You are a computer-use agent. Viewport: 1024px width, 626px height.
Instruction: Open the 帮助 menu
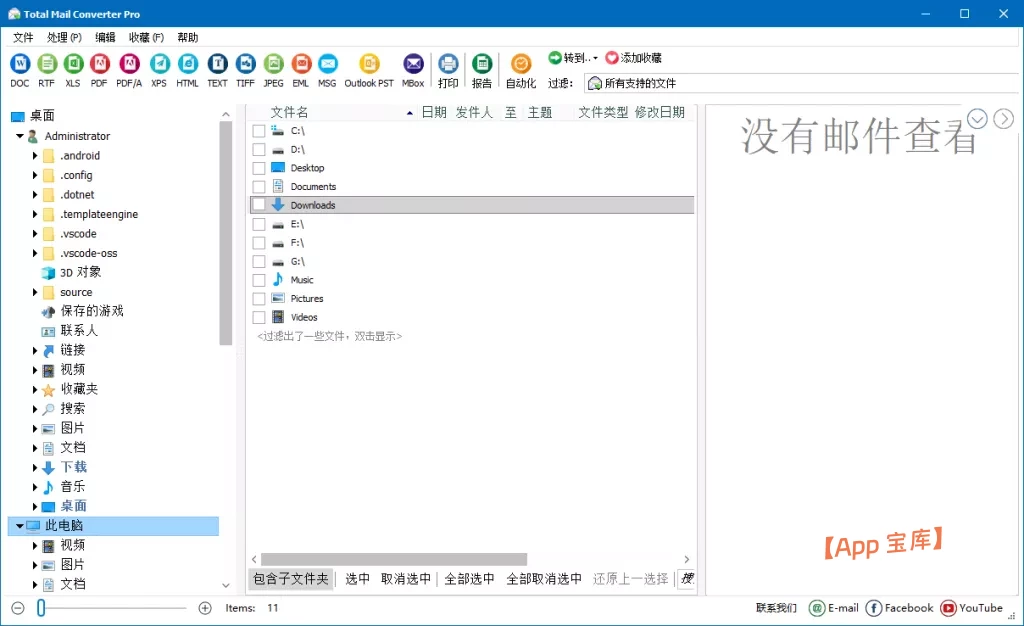coord(187,37)
